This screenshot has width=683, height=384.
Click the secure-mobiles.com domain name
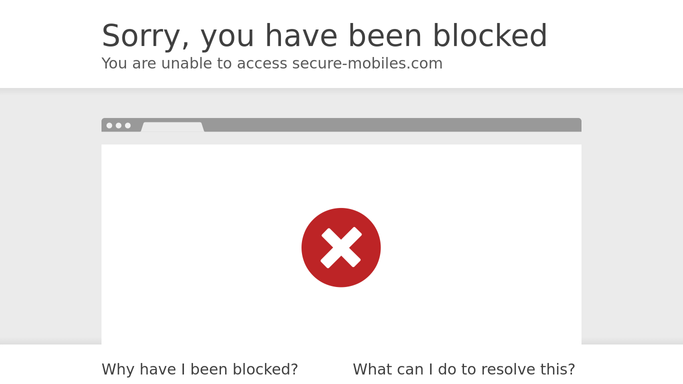click(367, 63)
